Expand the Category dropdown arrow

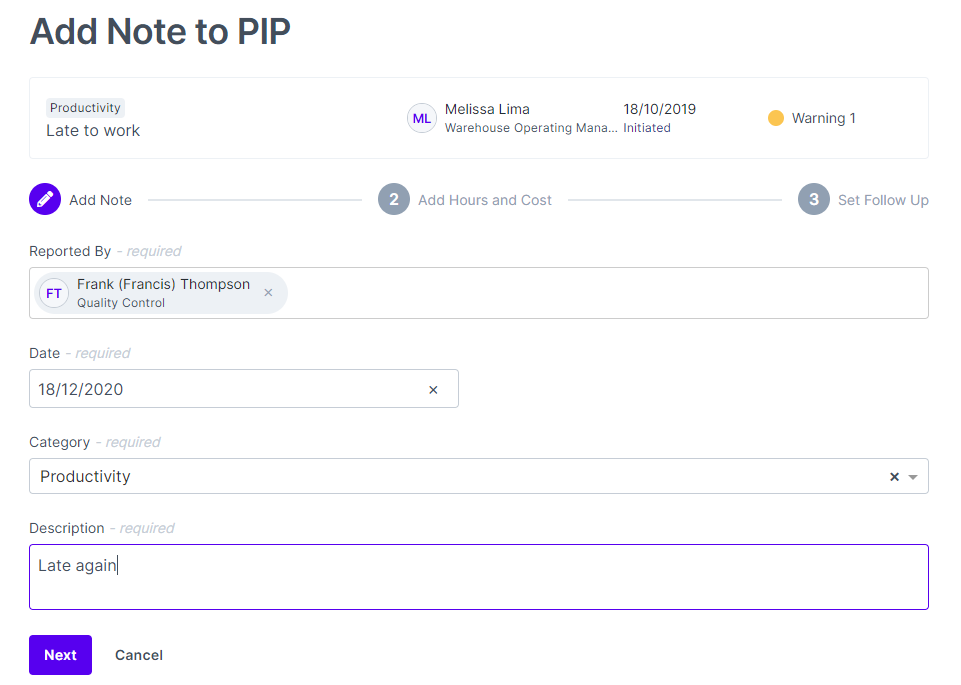[913, 477]
